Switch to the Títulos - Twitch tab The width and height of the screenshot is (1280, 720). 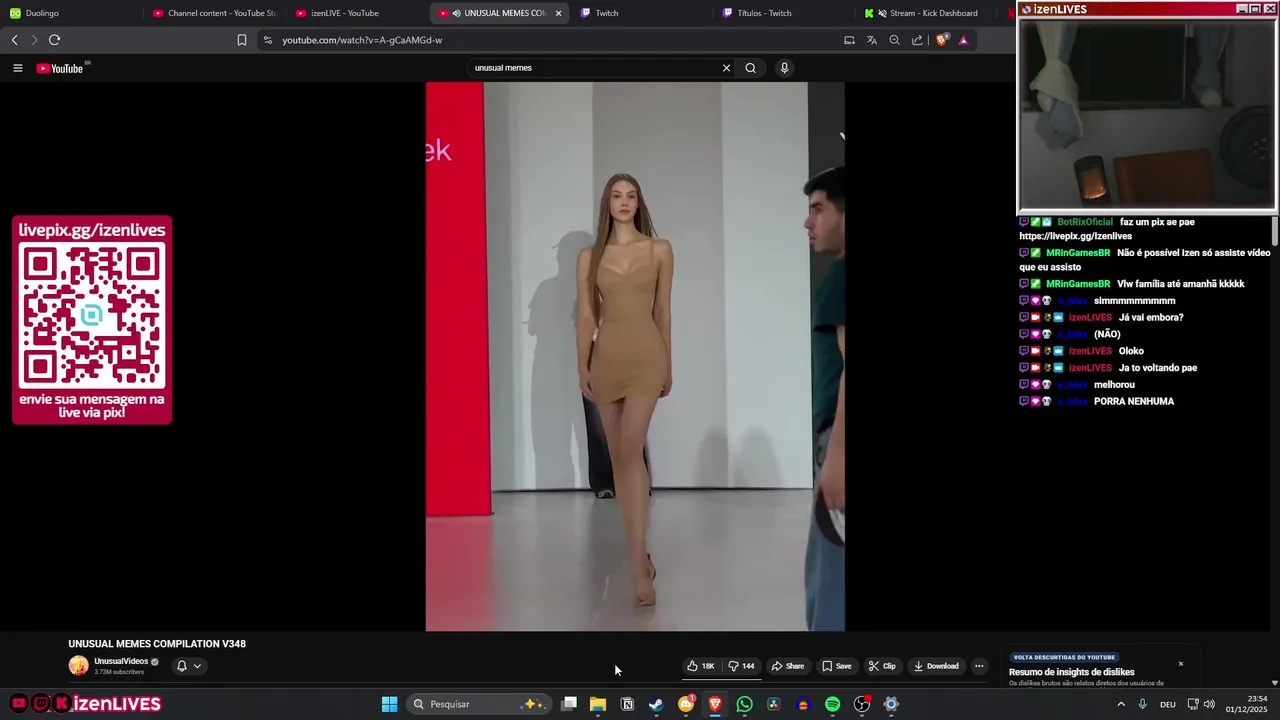point(785,13)
